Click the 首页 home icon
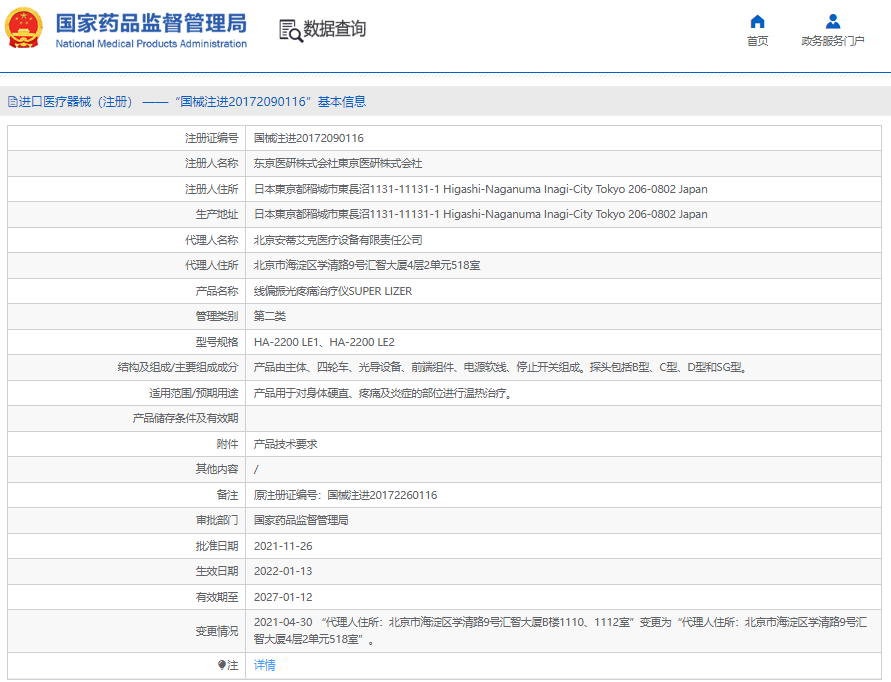Image resolution: width=891 pixels, height=682 pixels. pos(757,22)
